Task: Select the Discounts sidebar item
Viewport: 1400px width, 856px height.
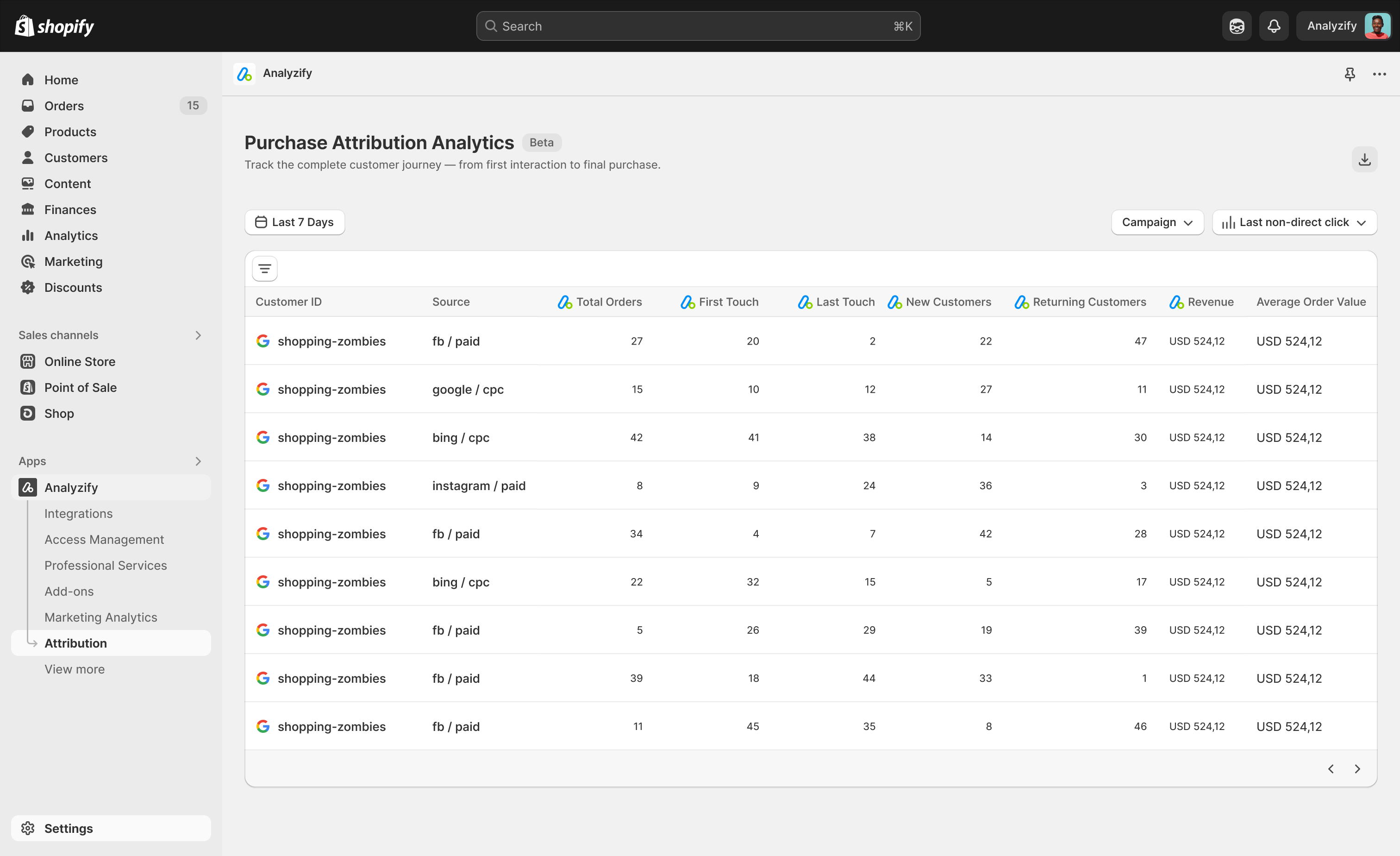Action: [73, 288]
